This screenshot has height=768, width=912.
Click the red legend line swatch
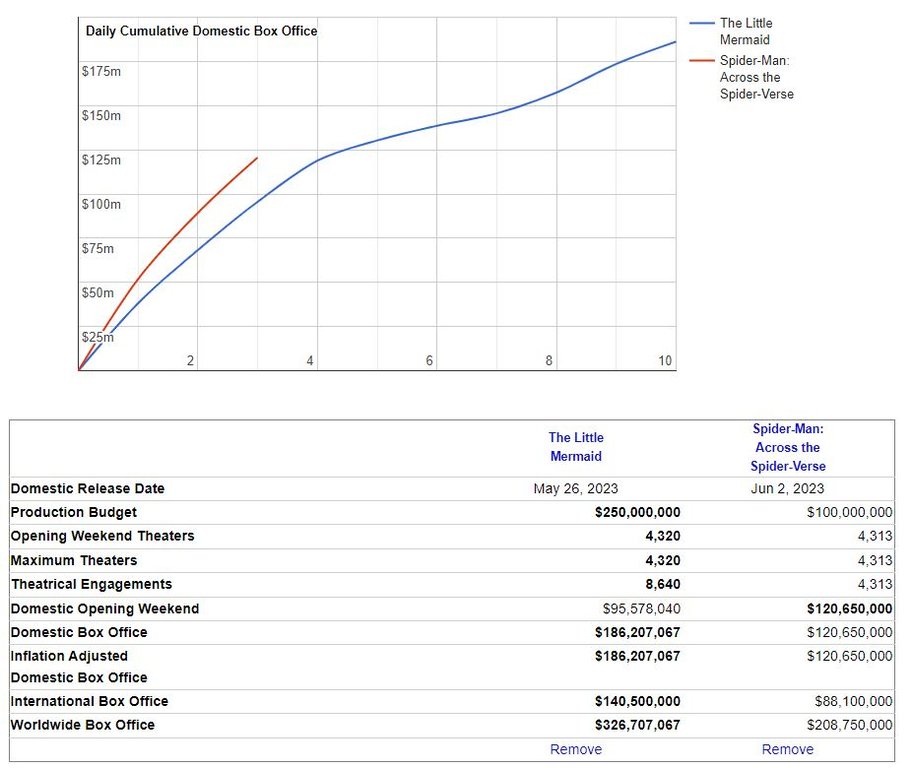pos(702,61)
